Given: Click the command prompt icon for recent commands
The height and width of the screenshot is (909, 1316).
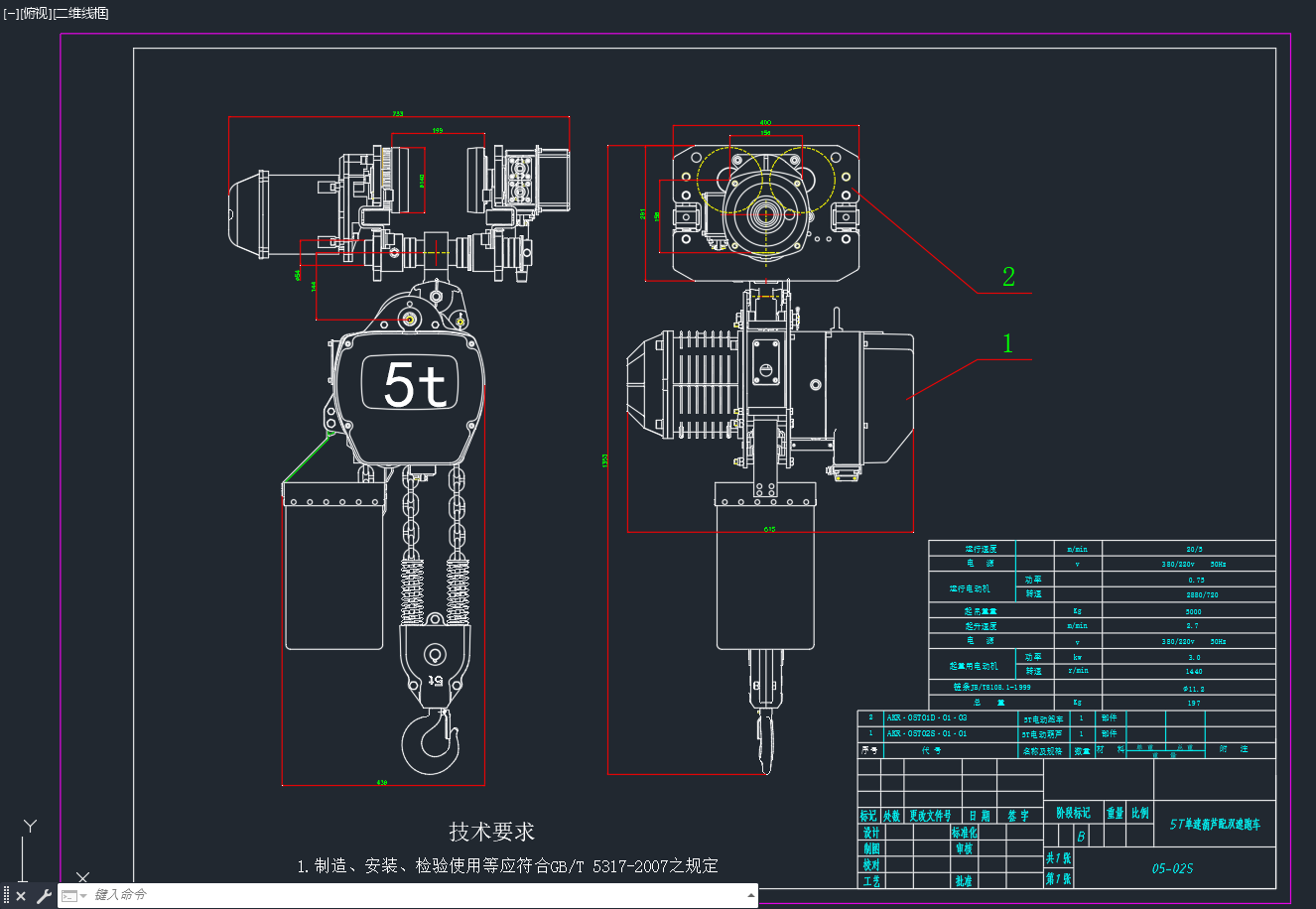Looking at the screenshot, I should (x=69, y=896).
